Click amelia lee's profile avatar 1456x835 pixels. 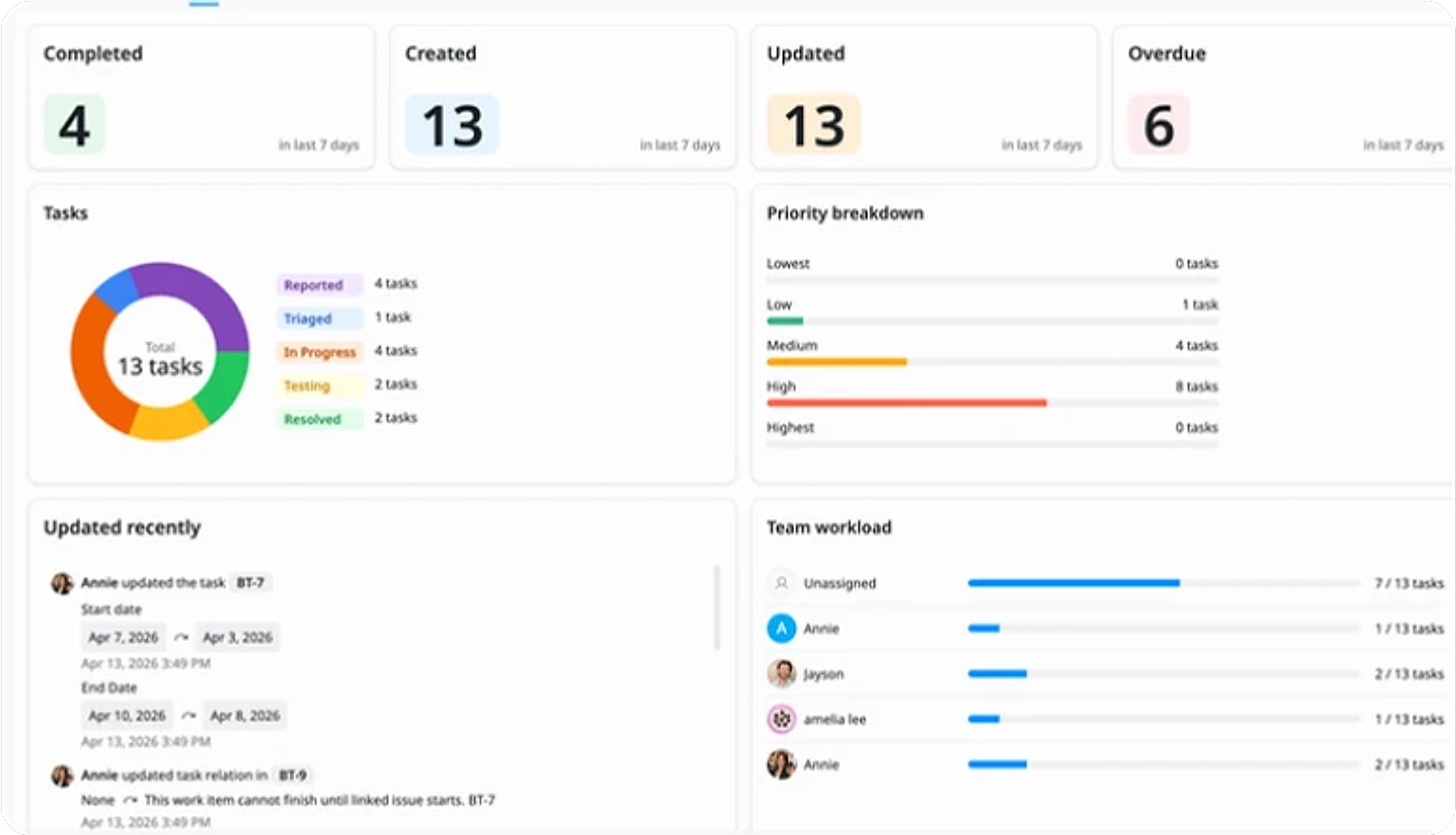(x=781, y=720)
